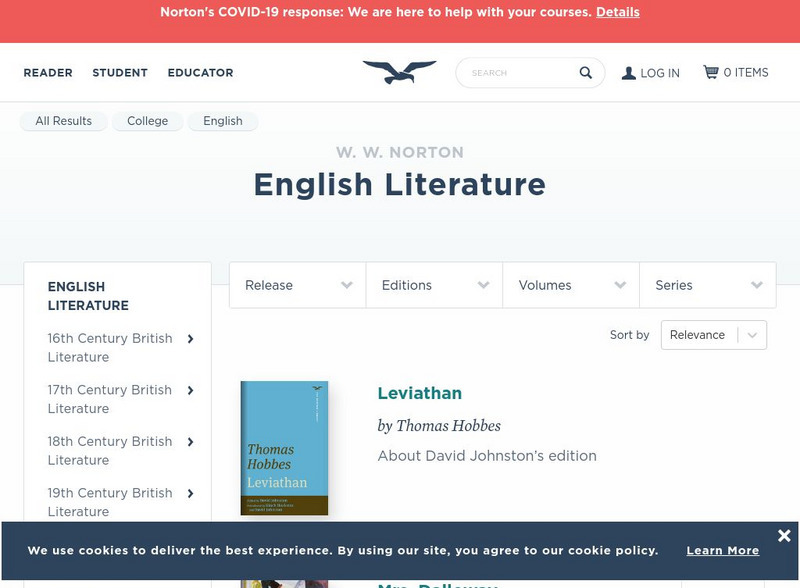Expand 19th Century British Literature chevron
800x588 pixels.
pos(190,494)
